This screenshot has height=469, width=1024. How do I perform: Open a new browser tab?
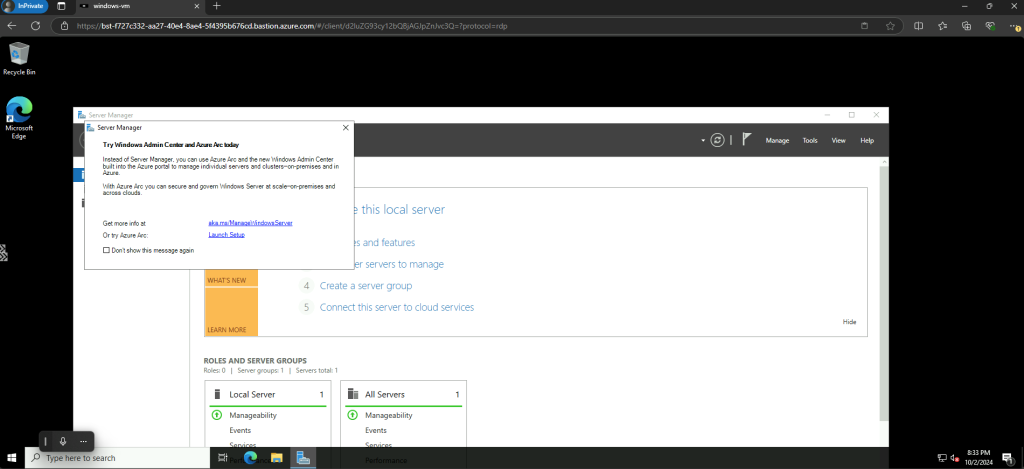coord(217,6)
